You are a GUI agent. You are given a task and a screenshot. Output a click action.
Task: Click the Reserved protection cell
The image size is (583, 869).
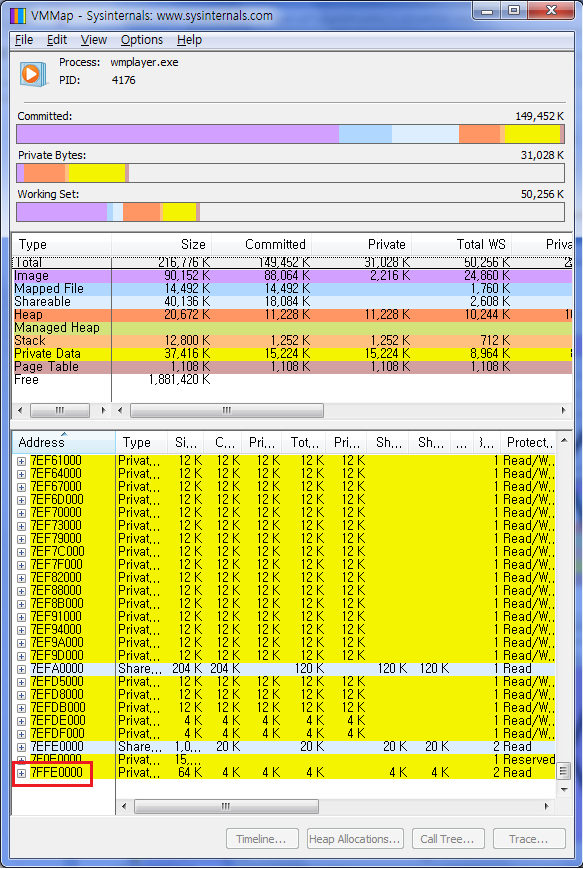click(529, 760)
